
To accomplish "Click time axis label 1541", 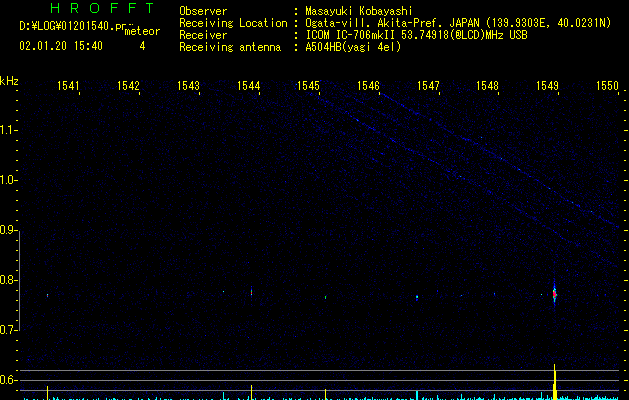I will [68, 86].
